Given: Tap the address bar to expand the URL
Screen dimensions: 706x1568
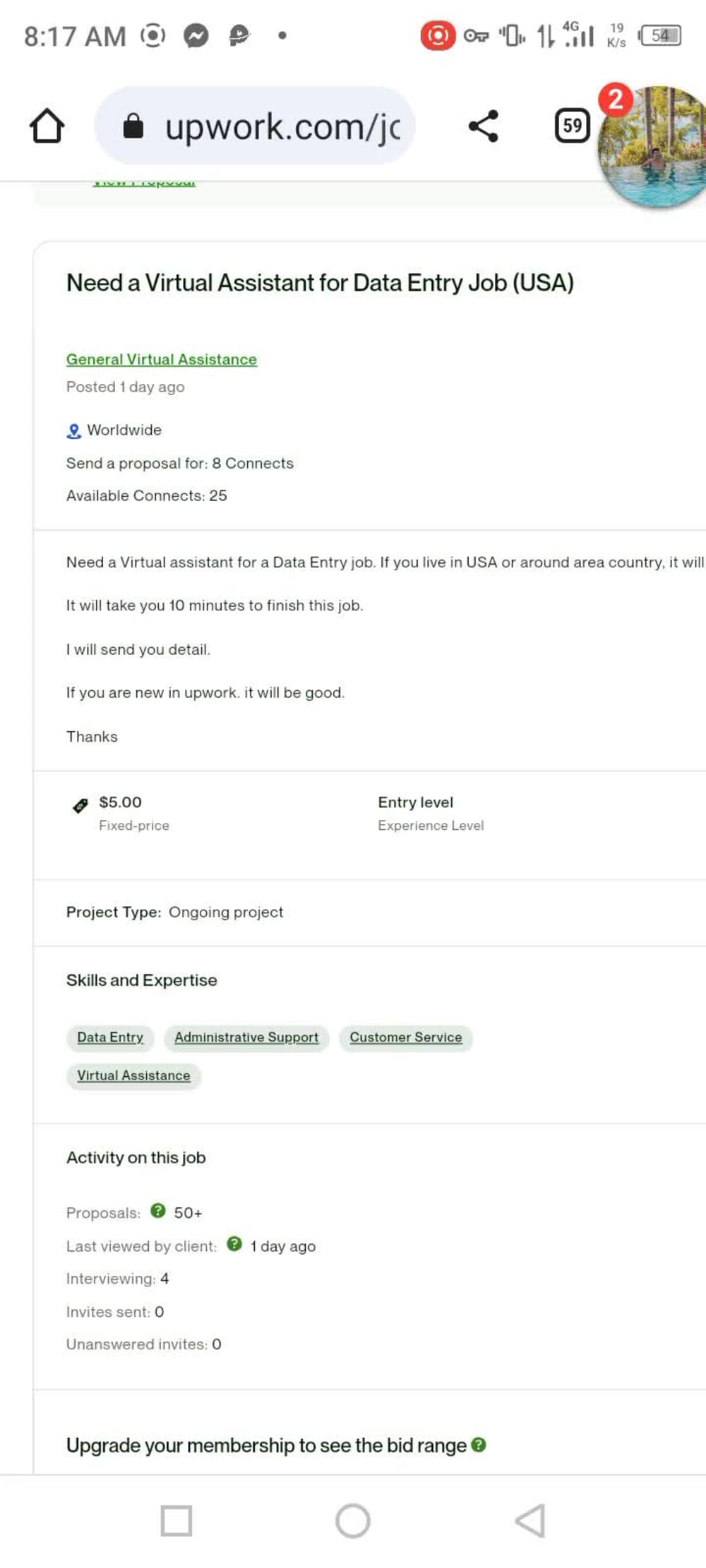Looking at the screenshot, I should pos(282,126).
